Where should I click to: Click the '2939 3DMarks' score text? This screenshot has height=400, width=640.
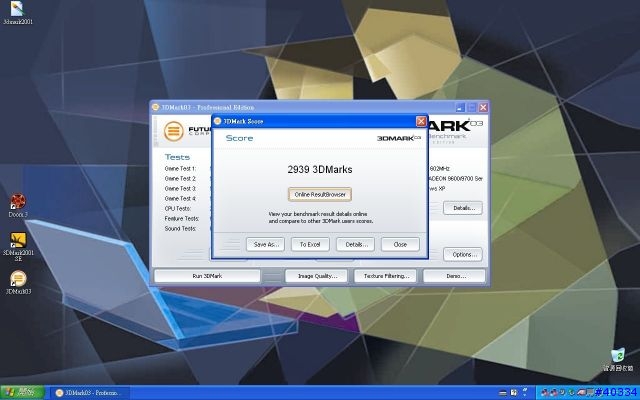point(320,169)
